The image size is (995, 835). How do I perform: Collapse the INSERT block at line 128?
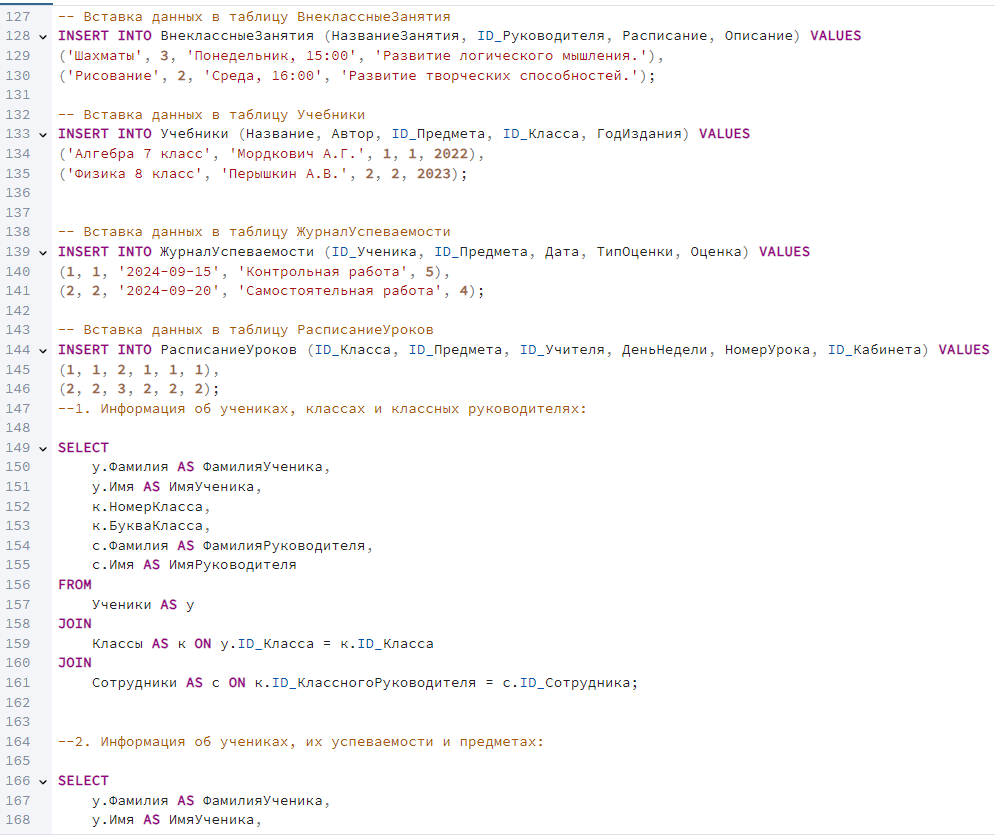(x=43, y=37)
